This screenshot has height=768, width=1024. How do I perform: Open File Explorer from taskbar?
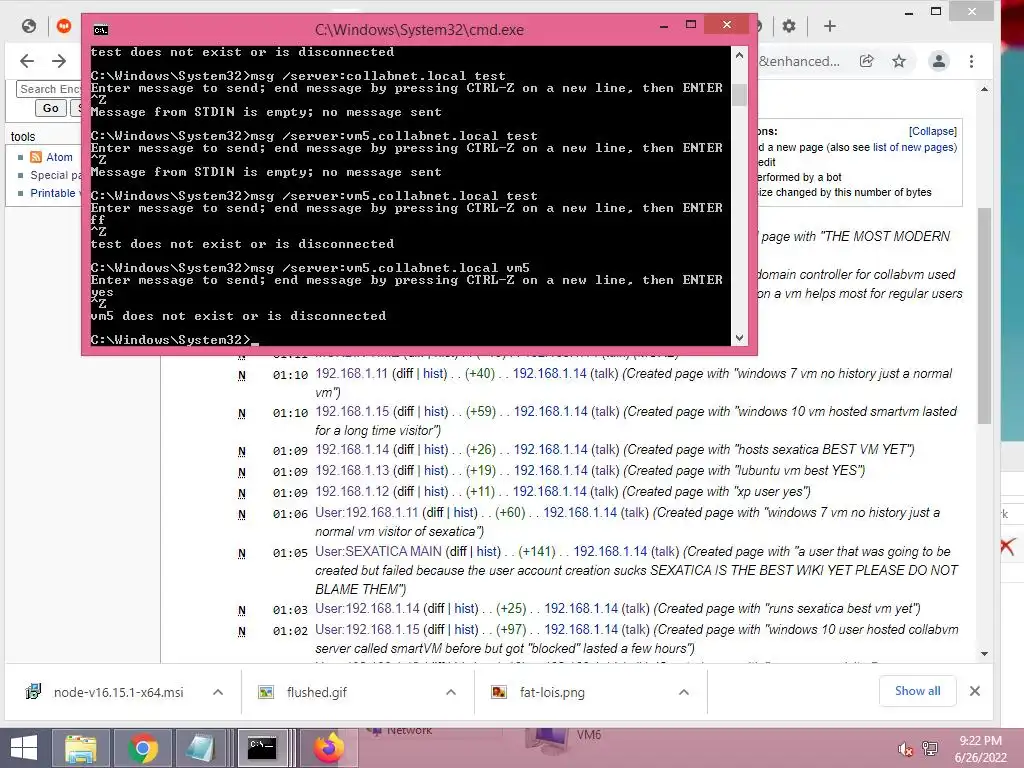pyautogui.click(x=81, y=748)
